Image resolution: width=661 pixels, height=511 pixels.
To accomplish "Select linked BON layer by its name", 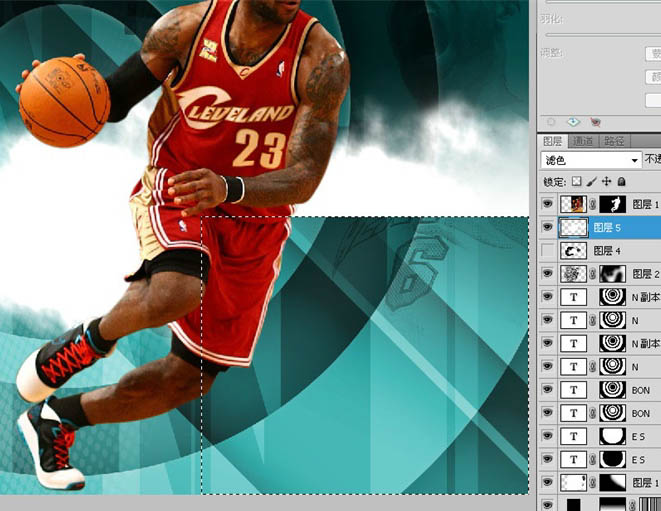I will pos(641,414).
